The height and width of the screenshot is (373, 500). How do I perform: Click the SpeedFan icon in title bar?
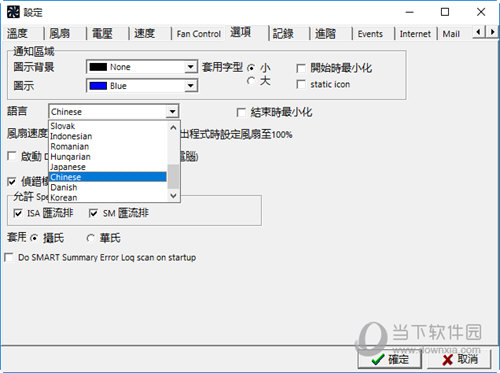13,12
